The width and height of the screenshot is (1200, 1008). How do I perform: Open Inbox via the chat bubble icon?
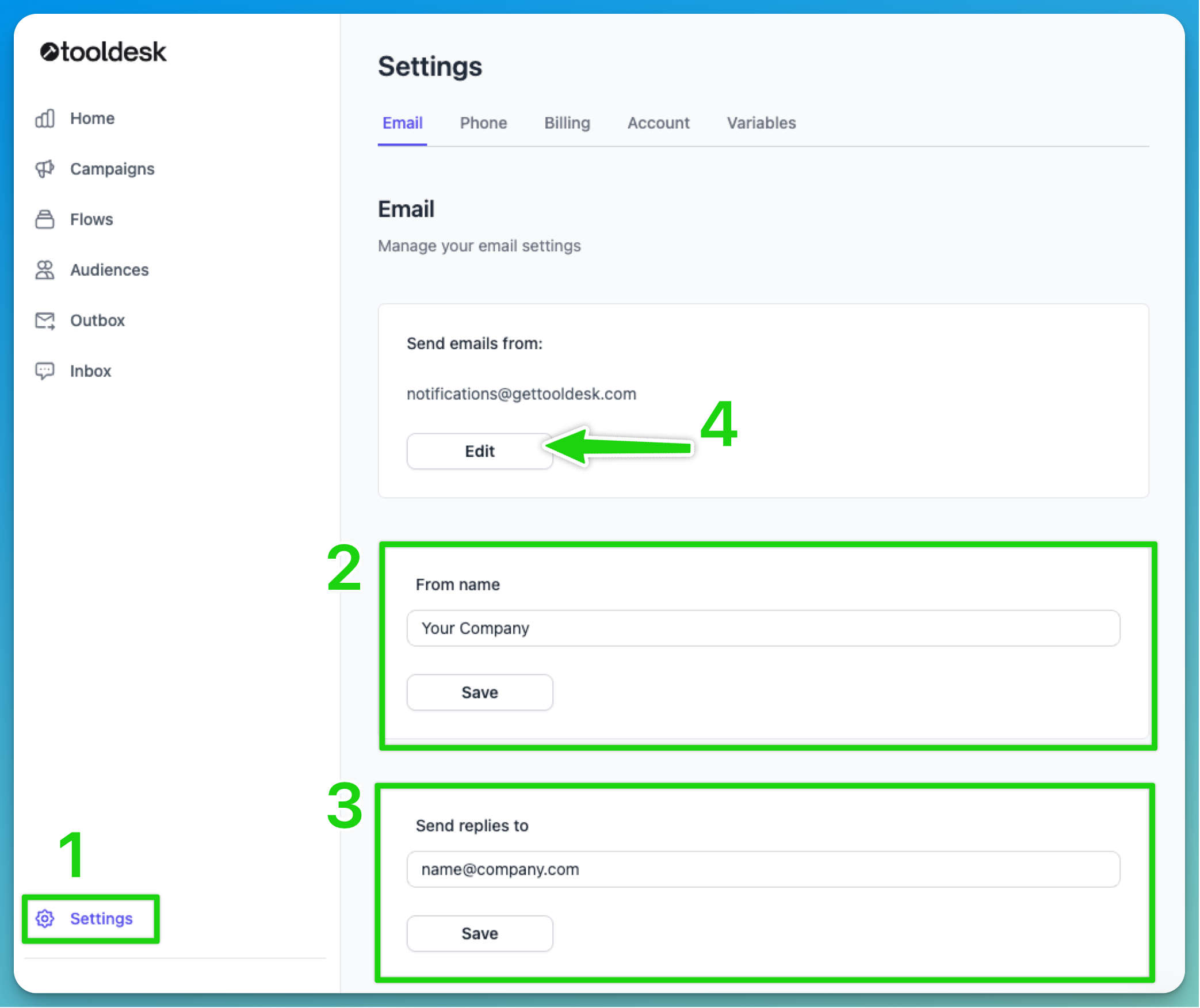(x=45, y=371)
